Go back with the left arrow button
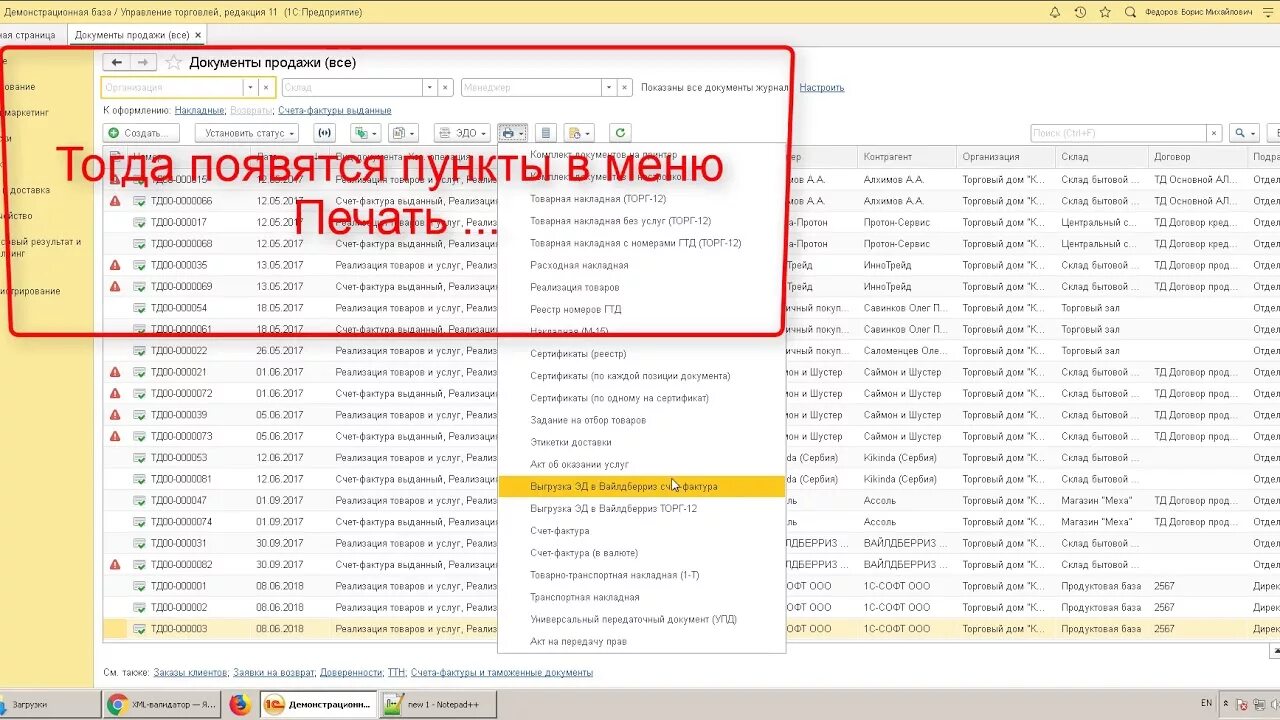 (x=117, y=62)
